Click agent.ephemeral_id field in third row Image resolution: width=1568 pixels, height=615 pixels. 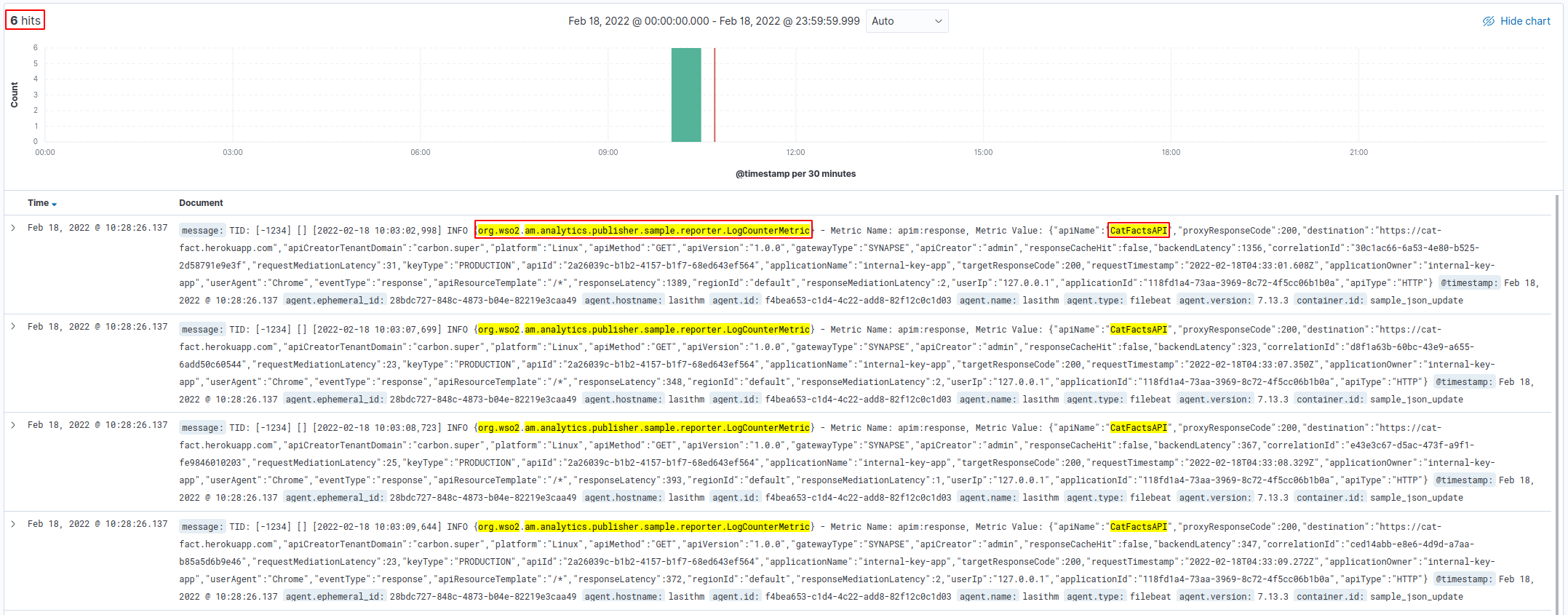point(334,498)
